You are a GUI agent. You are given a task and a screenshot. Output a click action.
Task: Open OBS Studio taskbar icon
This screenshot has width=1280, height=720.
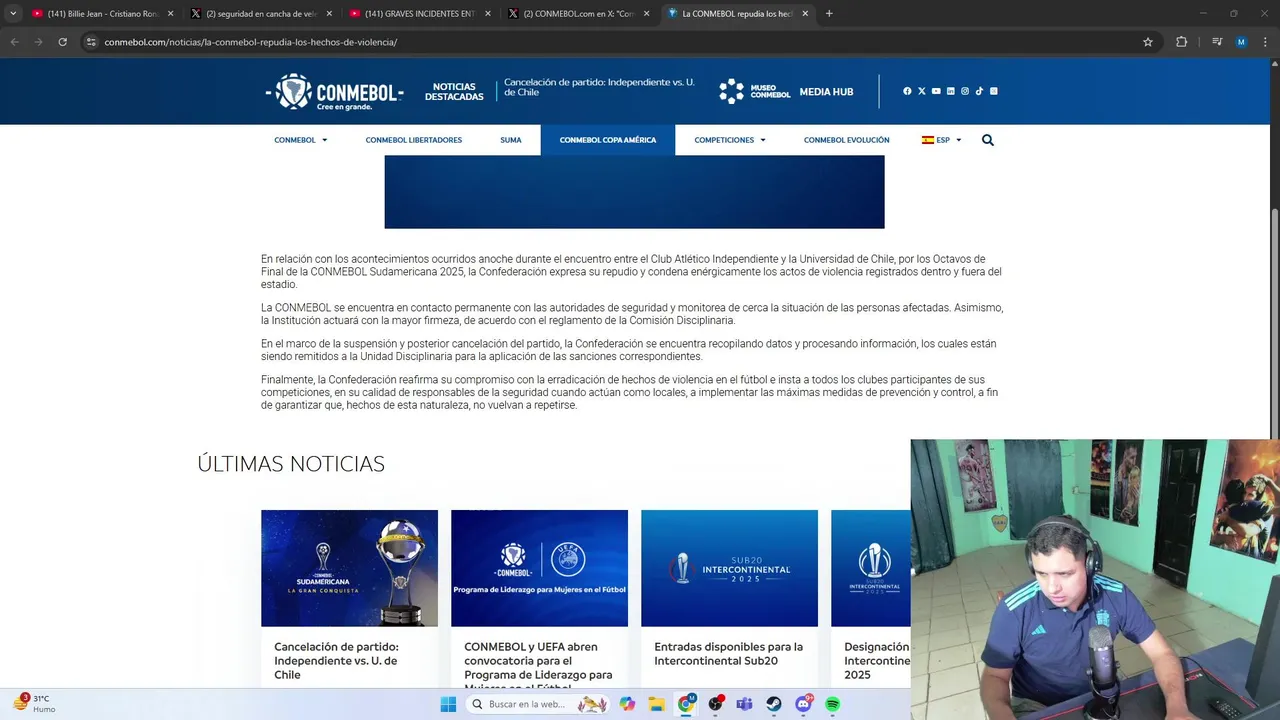pos(715,704)
